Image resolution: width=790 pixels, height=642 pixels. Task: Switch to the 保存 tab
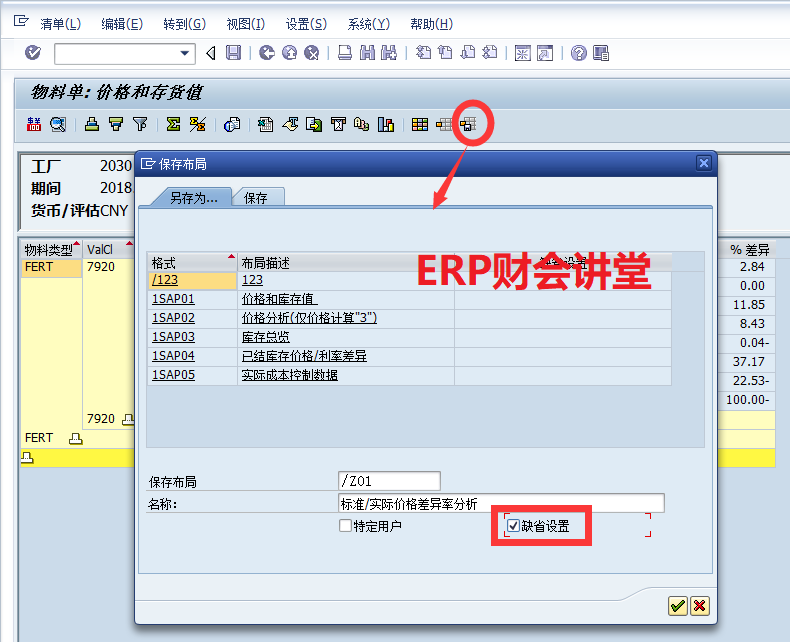point(257,198)
